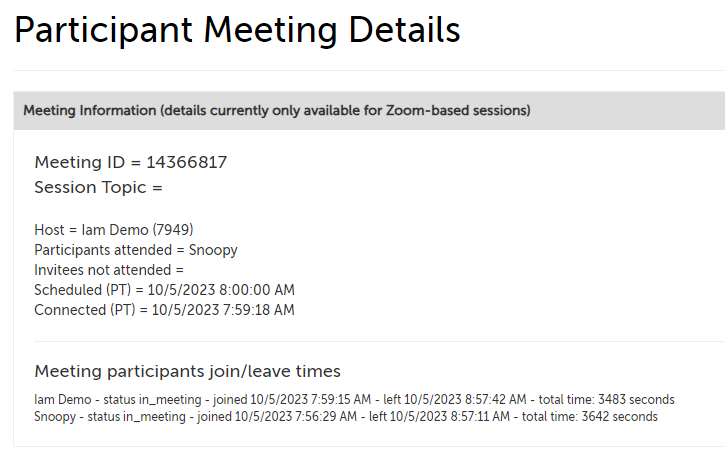The width and height of the screenshot is (725, 459).
Task: Click Iam Demo's total time 3483 seconds
Action: click(x=636, y=399)
